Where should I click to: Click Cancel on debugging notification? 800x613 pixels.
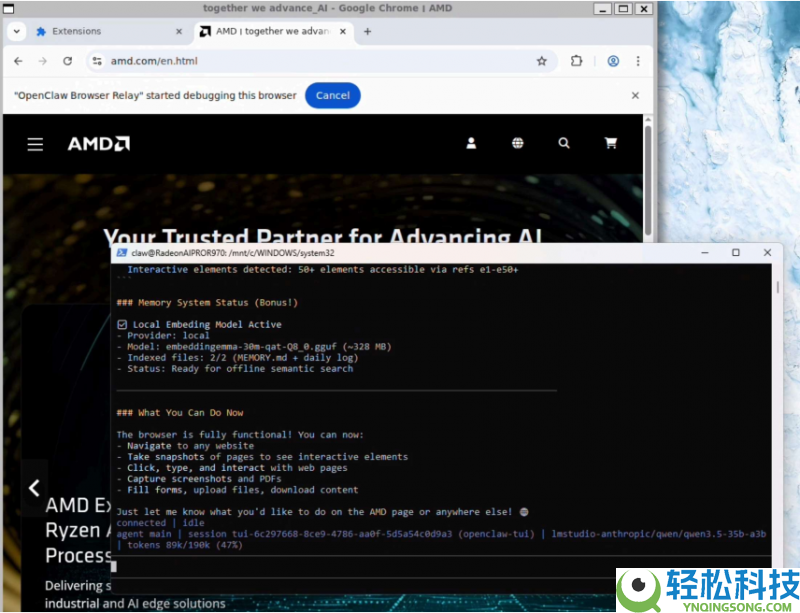pos(333,95)
